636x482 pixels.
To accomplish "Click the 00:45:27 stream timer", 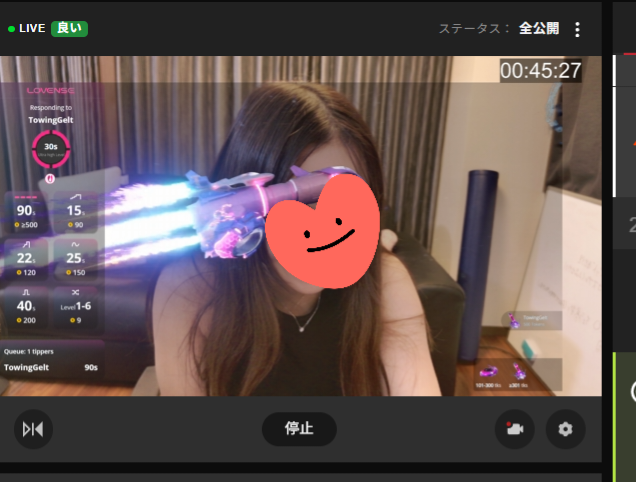I will (x=541, y=71).
